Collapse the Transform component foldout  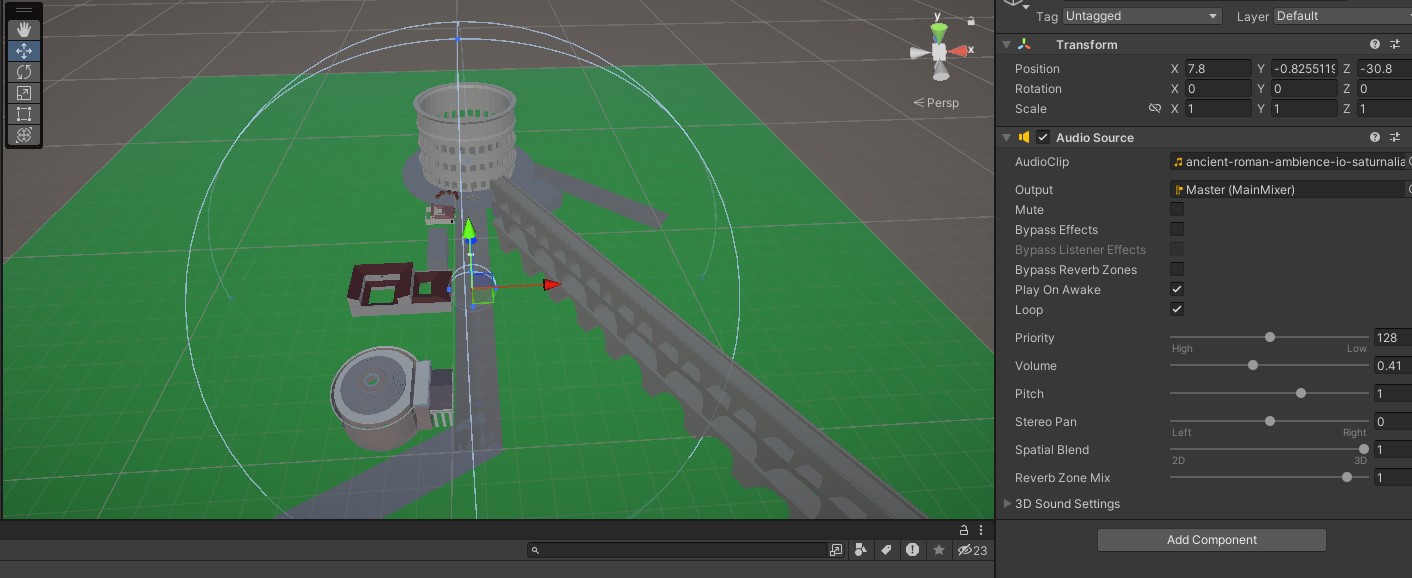(1007, 44)
